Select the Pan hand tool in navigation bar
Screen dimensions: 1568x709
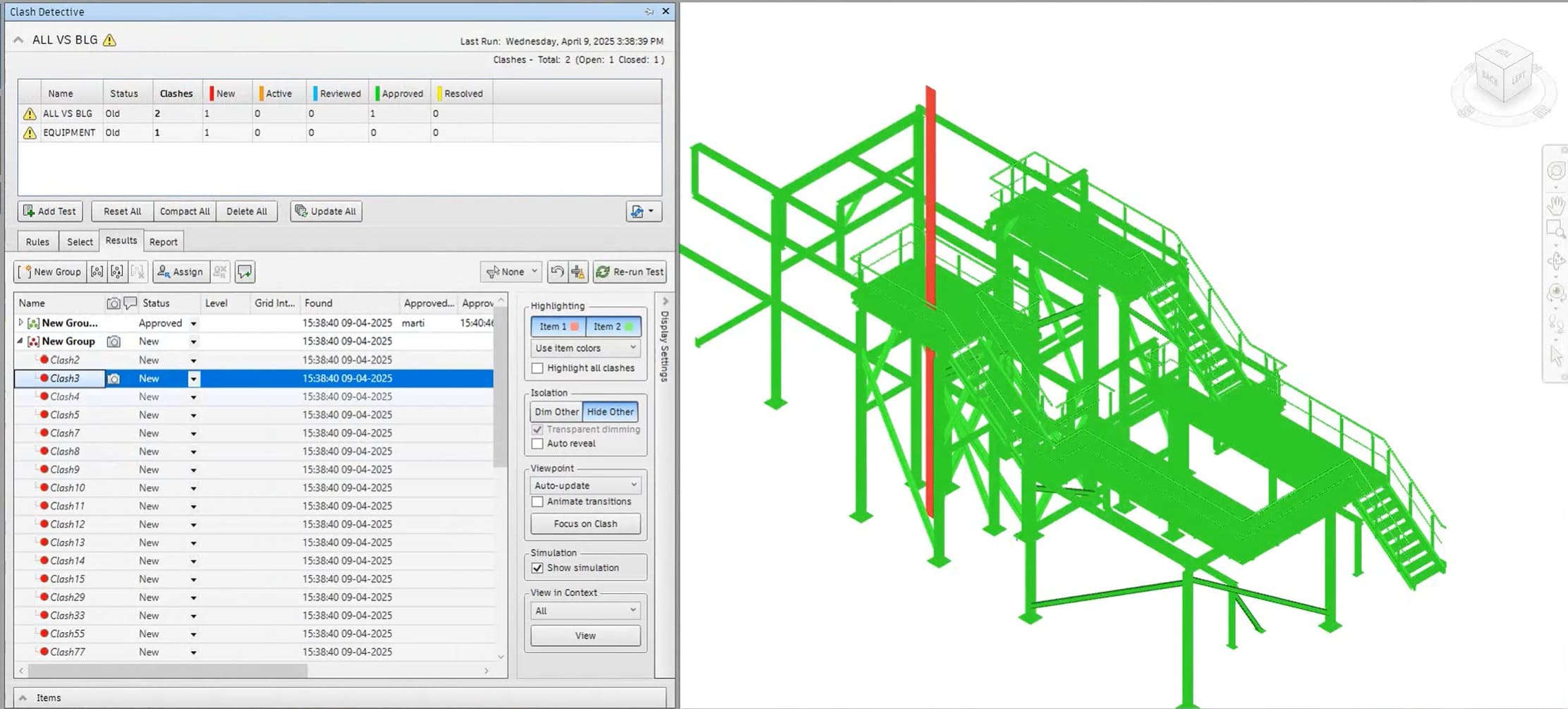(1556, 205)
